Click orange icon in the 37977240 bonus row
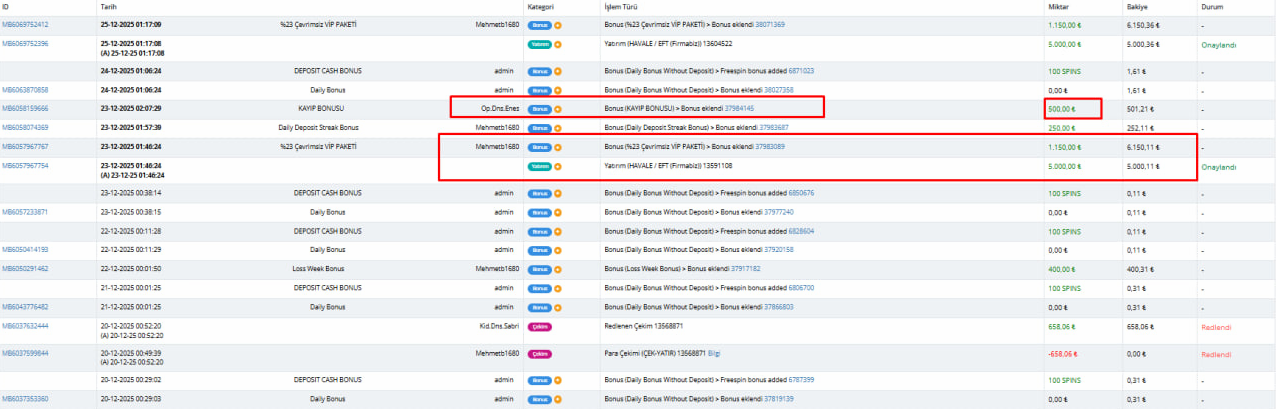This screenshot has width=1276, height=409. tap(558, 212)
